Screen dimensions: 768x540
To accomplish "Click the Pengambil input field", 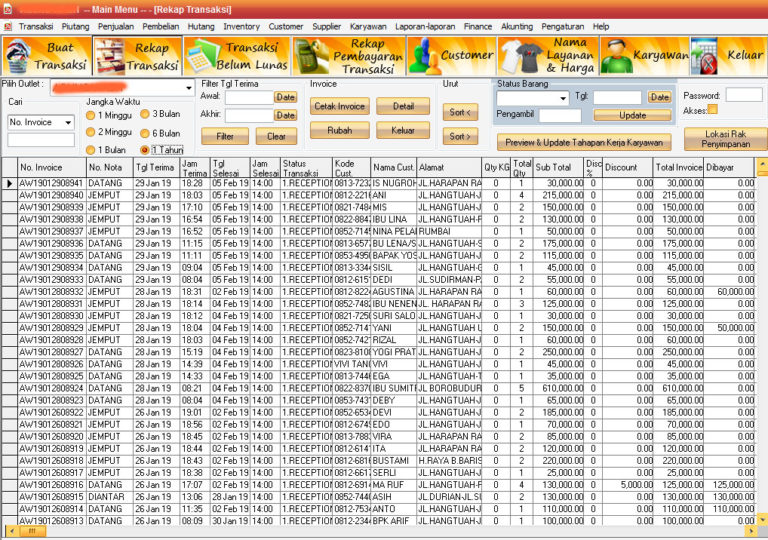I will [x=560, y=116].
